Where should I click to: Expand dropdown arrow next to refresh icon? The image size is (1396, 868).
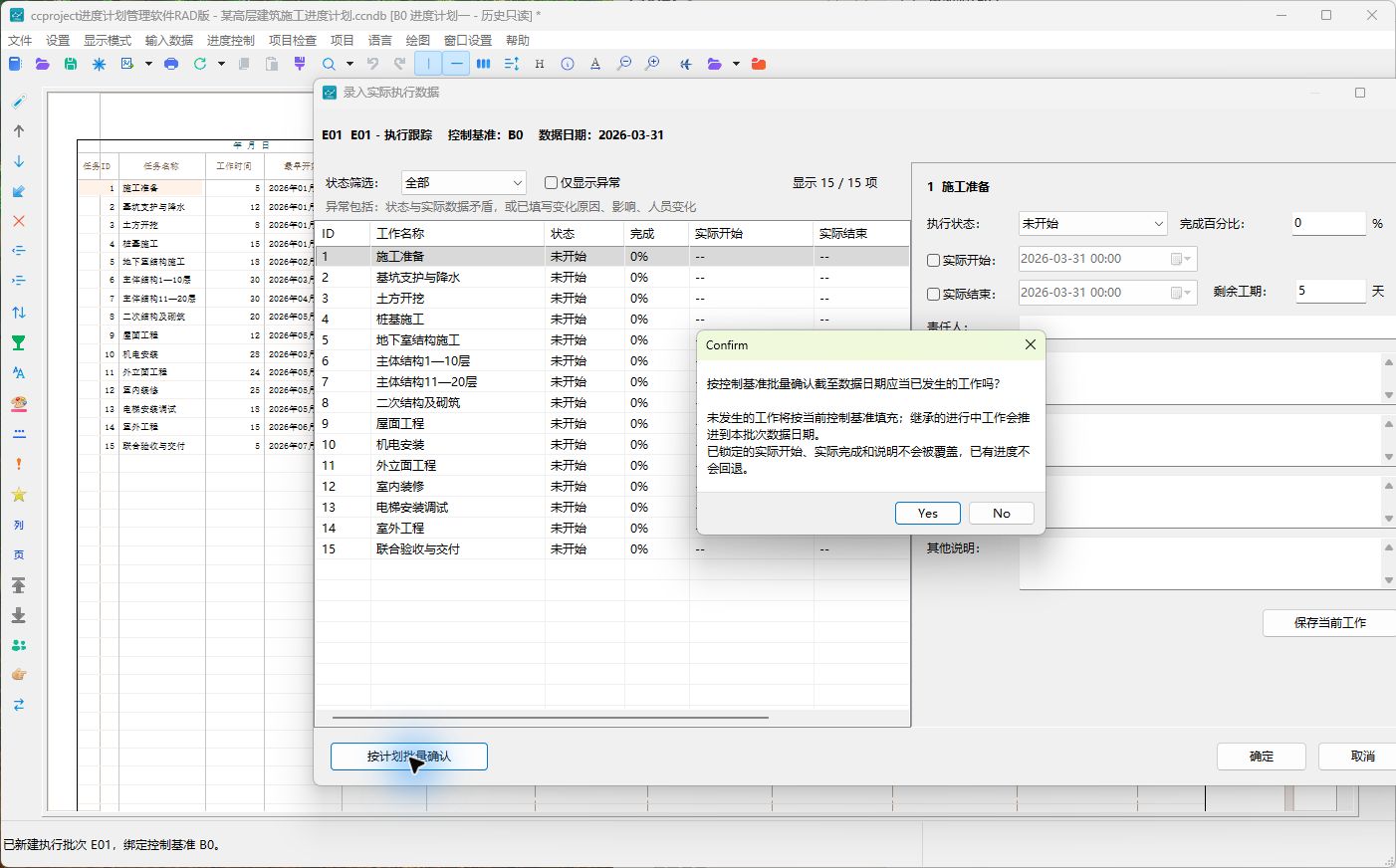pos(221,64)
